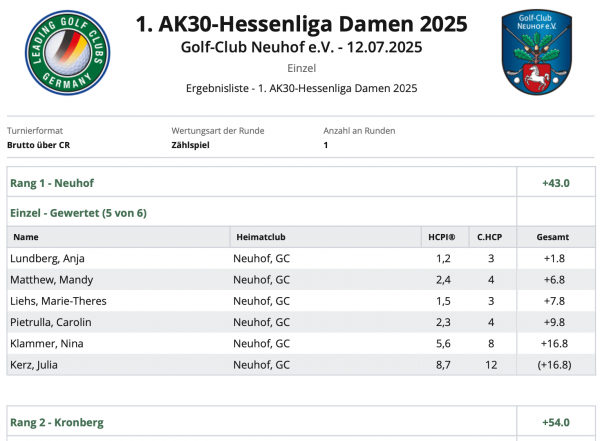Click the Einzel - Gewertet (5 von 6) section title
Image resolution: width=600 pixels, height=441 pixels.
pos(78,213)
